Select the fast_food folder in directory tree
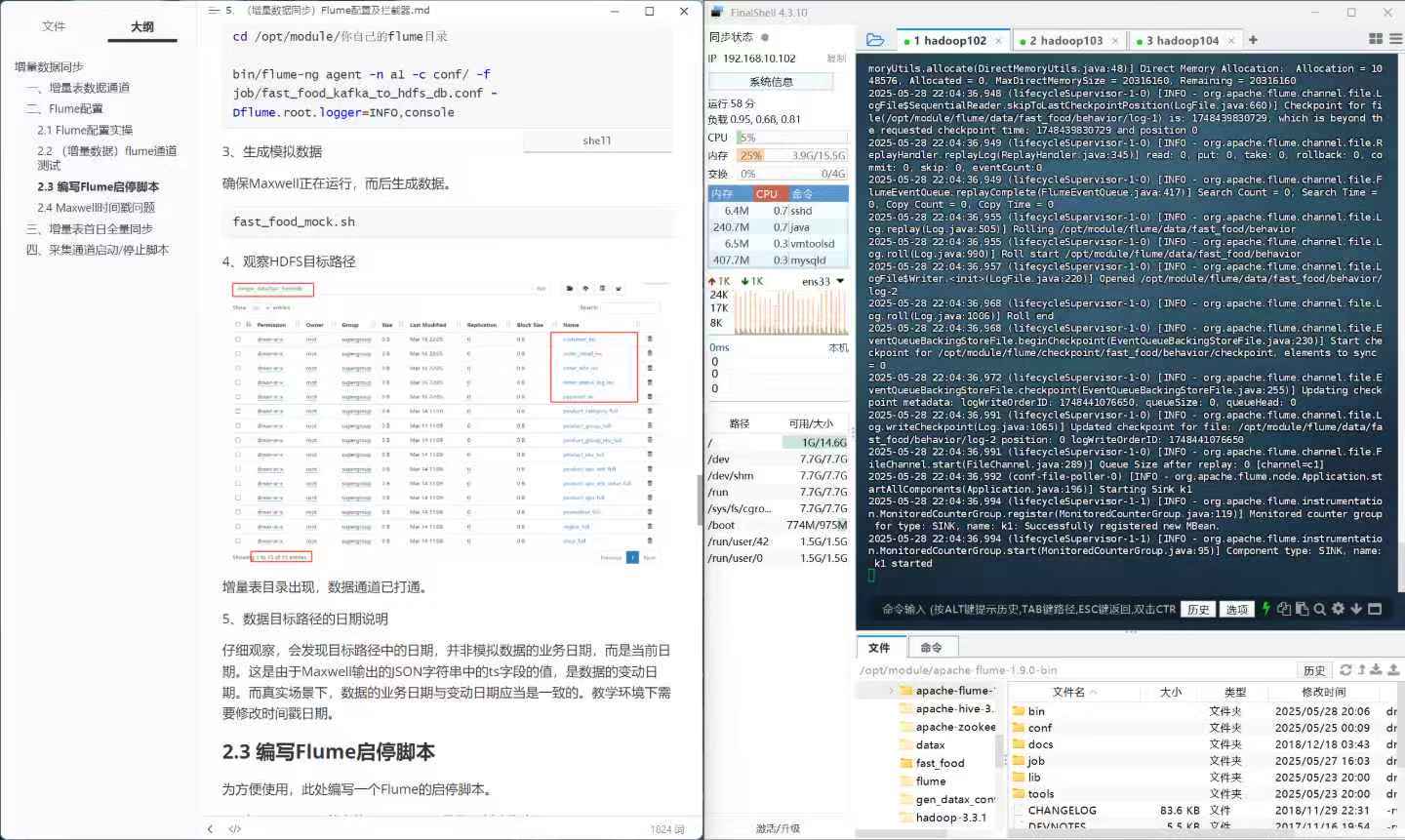Screen dimensions: 1405x840 (940, 763)
